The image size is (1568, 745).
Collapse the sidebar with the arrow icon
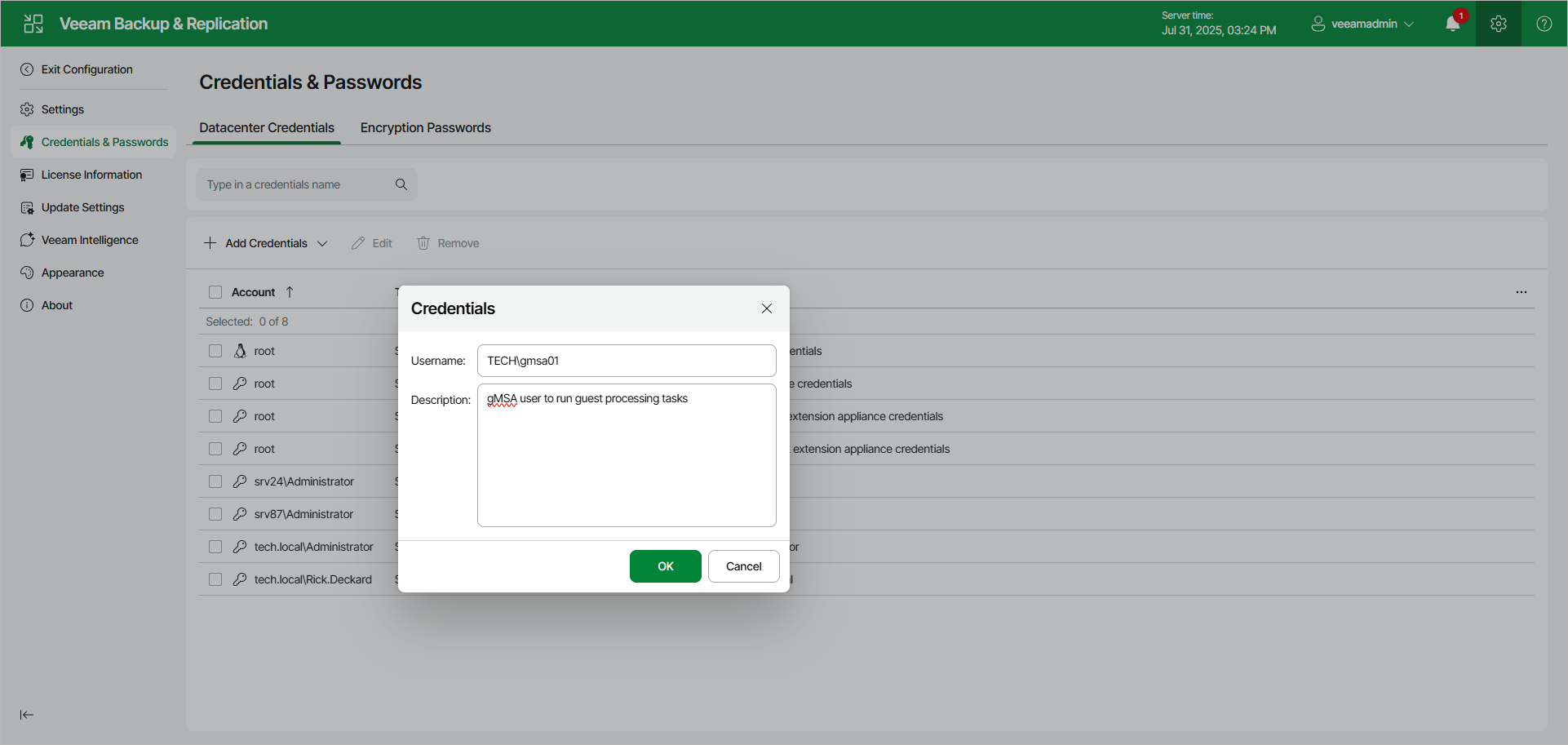27,715
